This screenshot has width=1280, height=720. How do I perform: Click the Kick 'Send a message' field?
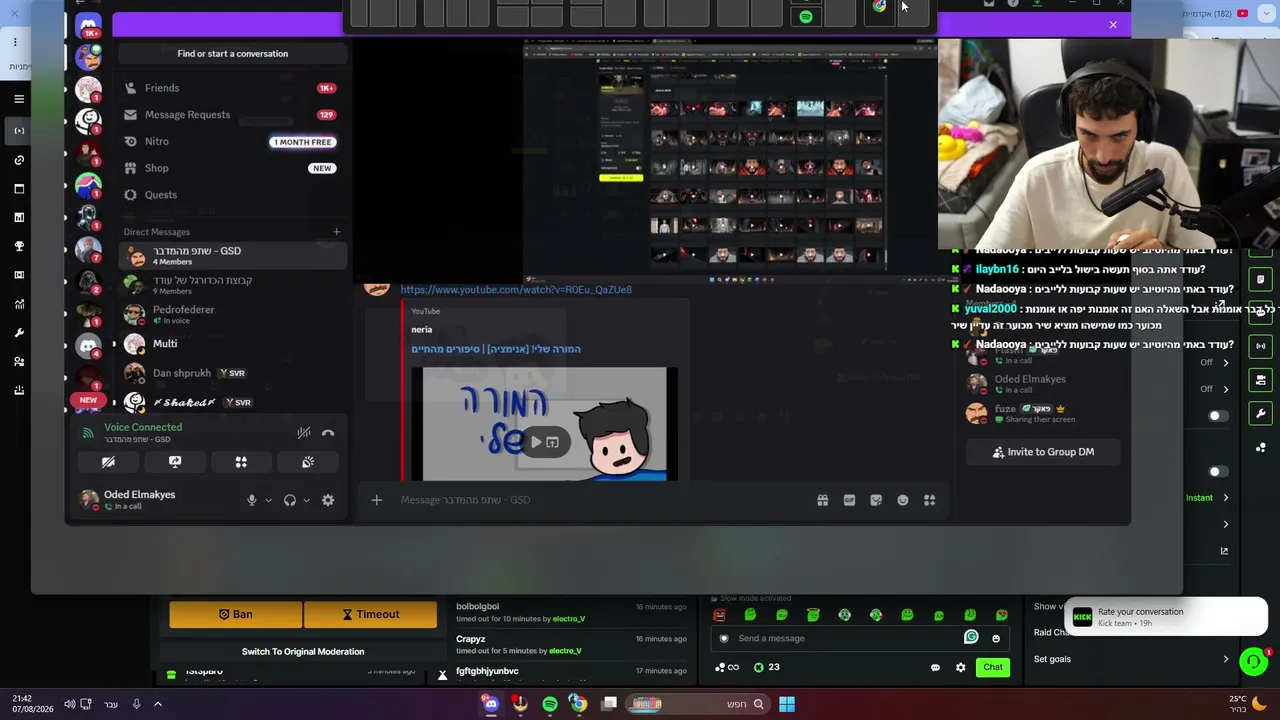[848, 638]
